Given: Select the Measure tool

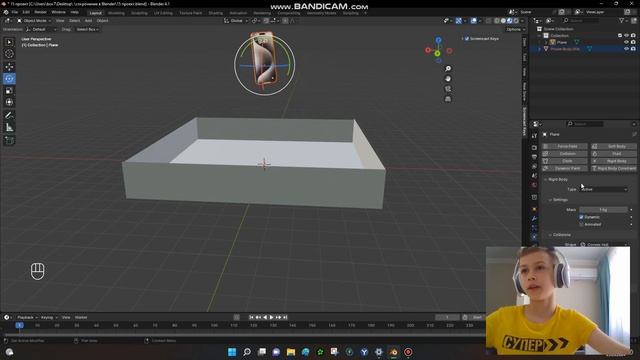Looking at the screenshot, I should pyautogui.click(x=9, y=128).
